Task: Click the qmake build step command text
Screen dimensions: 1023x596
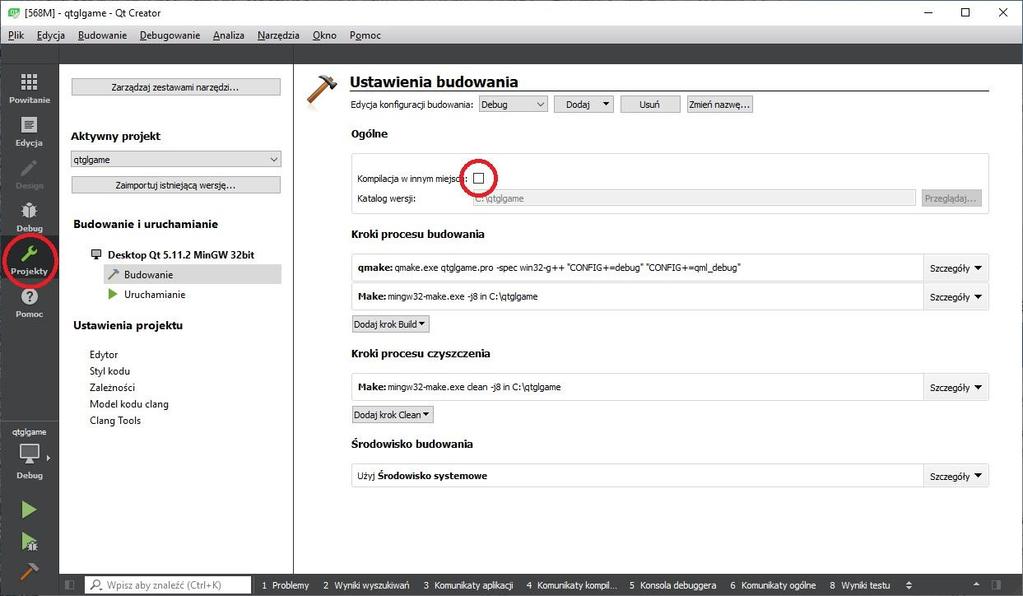Action: (x=549, y=267)
